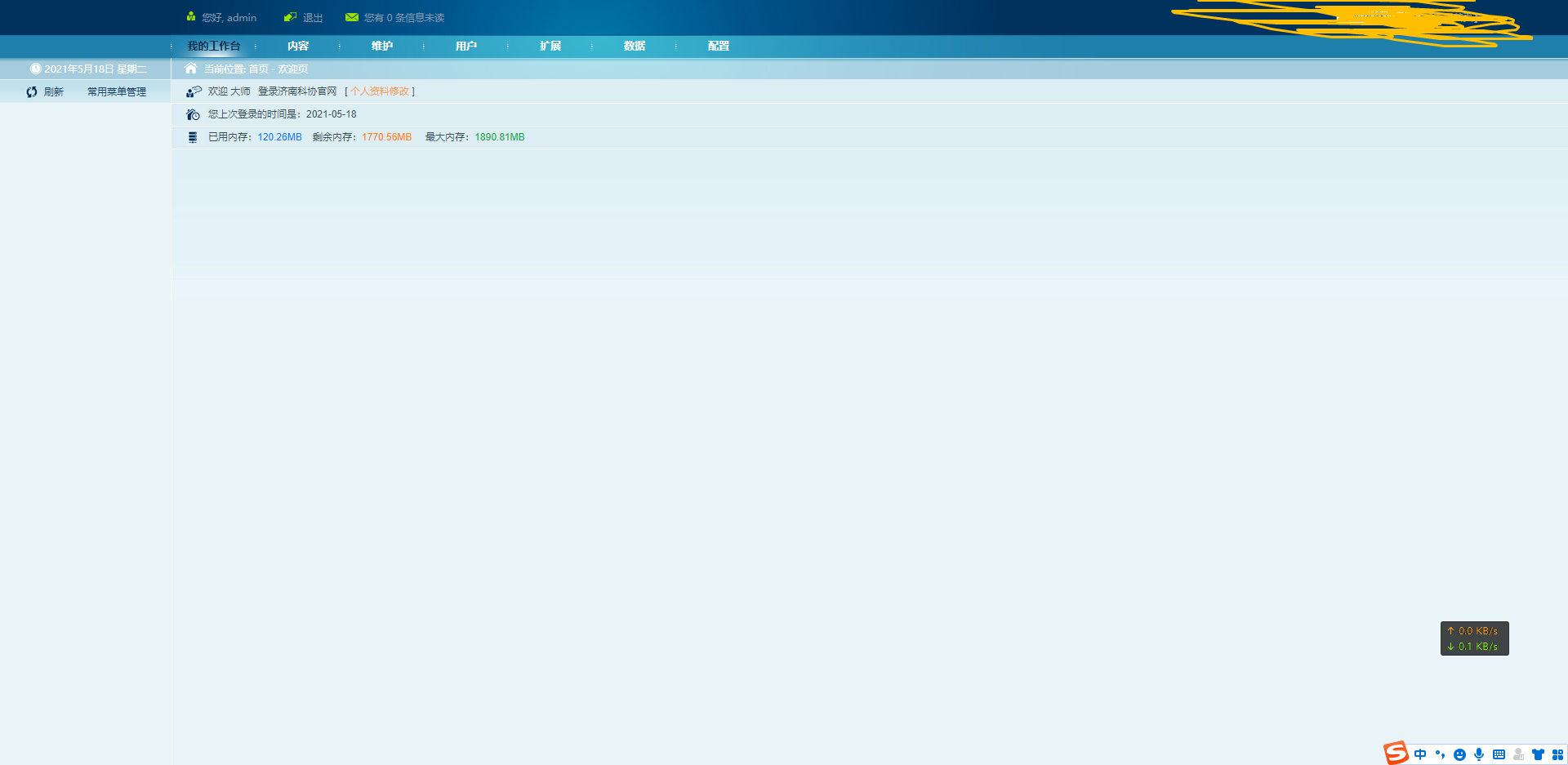Click the greyed Sogou account icon
Screen dimensions: 1568x765
pyautogui.click(x=1518, y=754)
